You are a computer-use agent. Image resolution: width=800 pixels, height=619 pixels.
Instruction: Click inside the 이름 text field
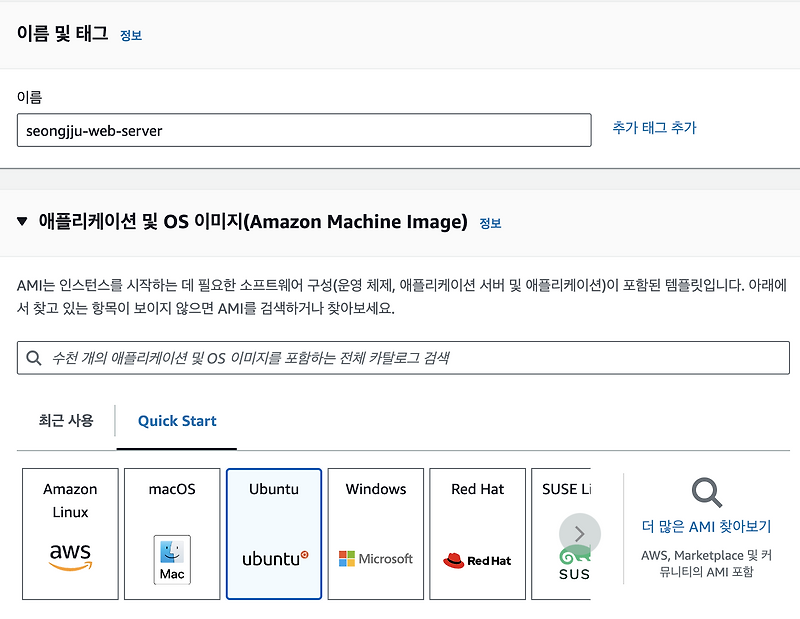[300, 130]
